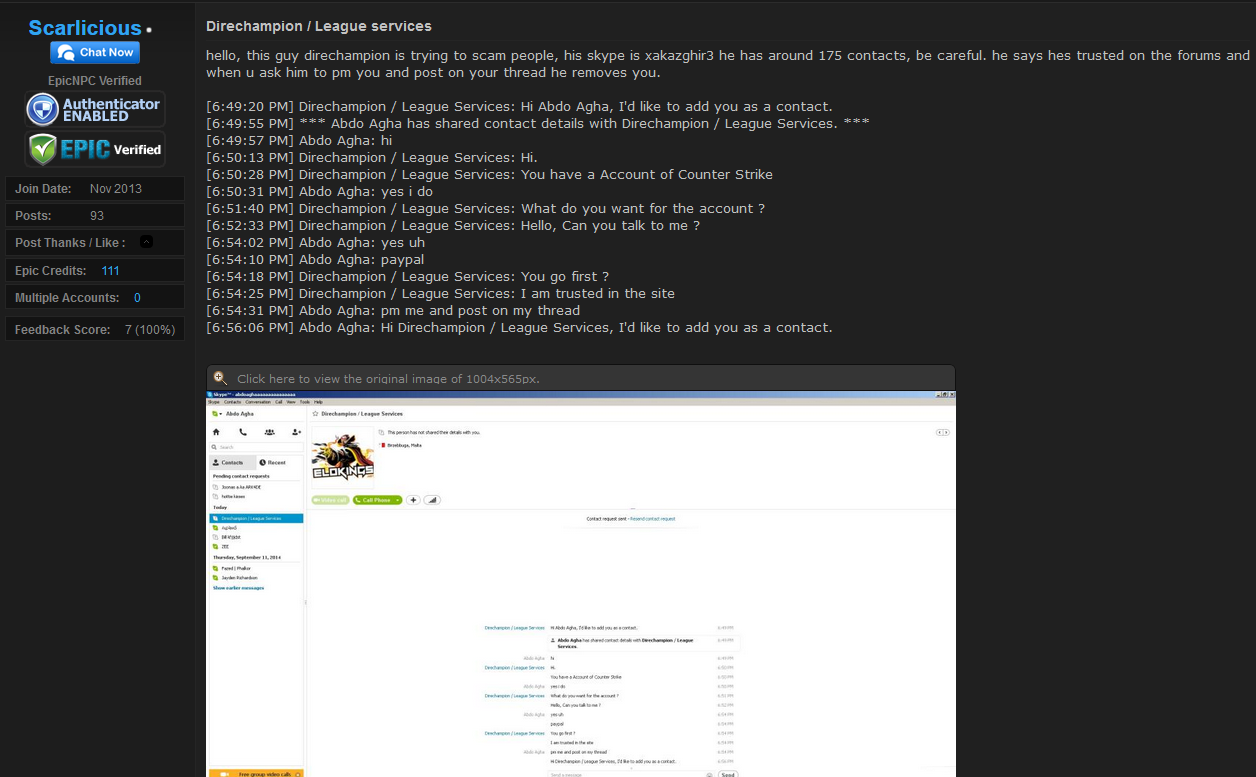Screen dimensions: 1256x777
Task: Open the Call Phone dropdown arrow
Action: pyautogui.click(x=398, y=500)
